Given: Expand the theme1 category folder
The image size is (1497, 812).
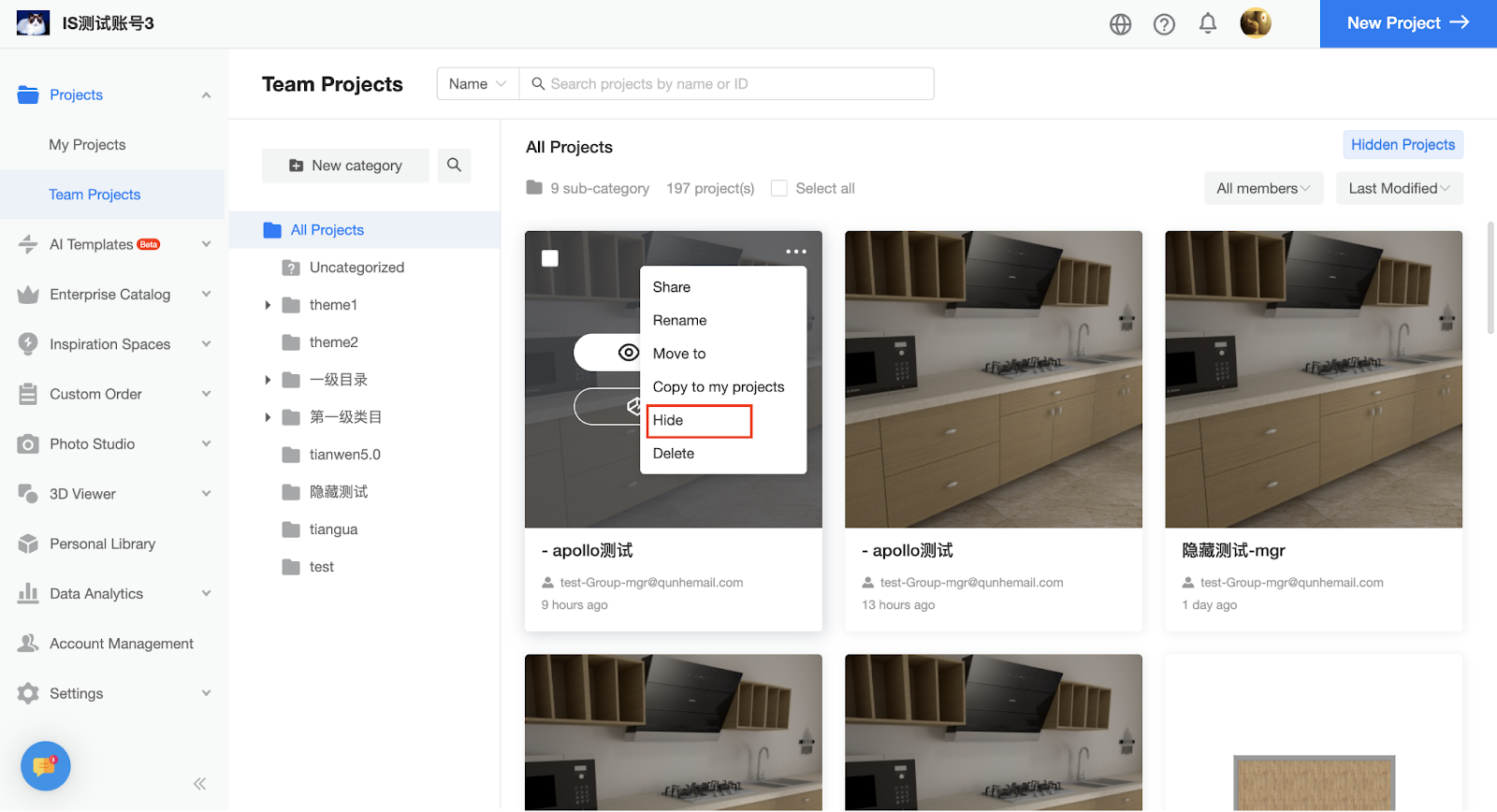Looking at the screenshot, I should click(x=268, y=305).
